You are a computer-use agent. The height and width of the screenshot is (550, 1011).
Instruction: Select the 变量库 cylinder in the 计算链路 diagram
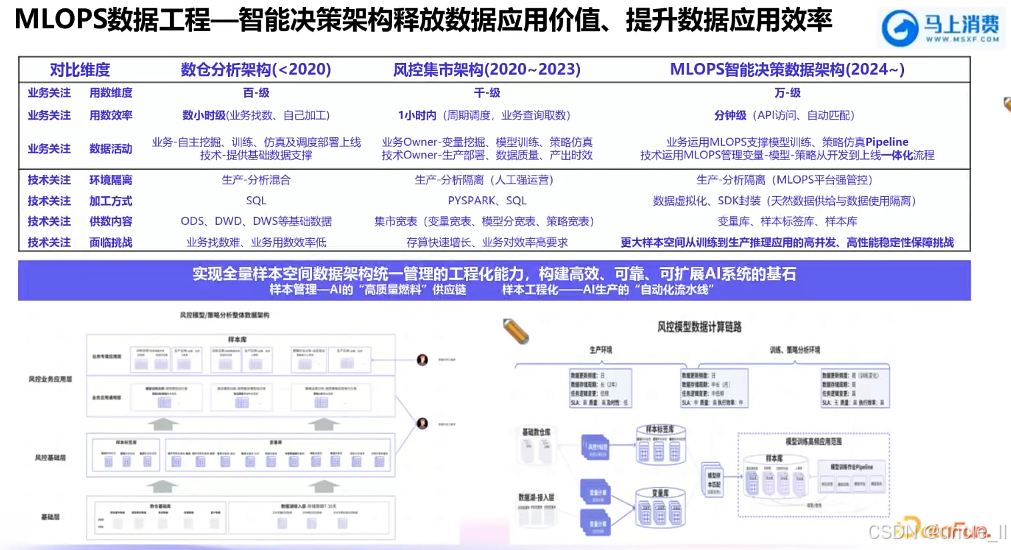pos(660,507)
